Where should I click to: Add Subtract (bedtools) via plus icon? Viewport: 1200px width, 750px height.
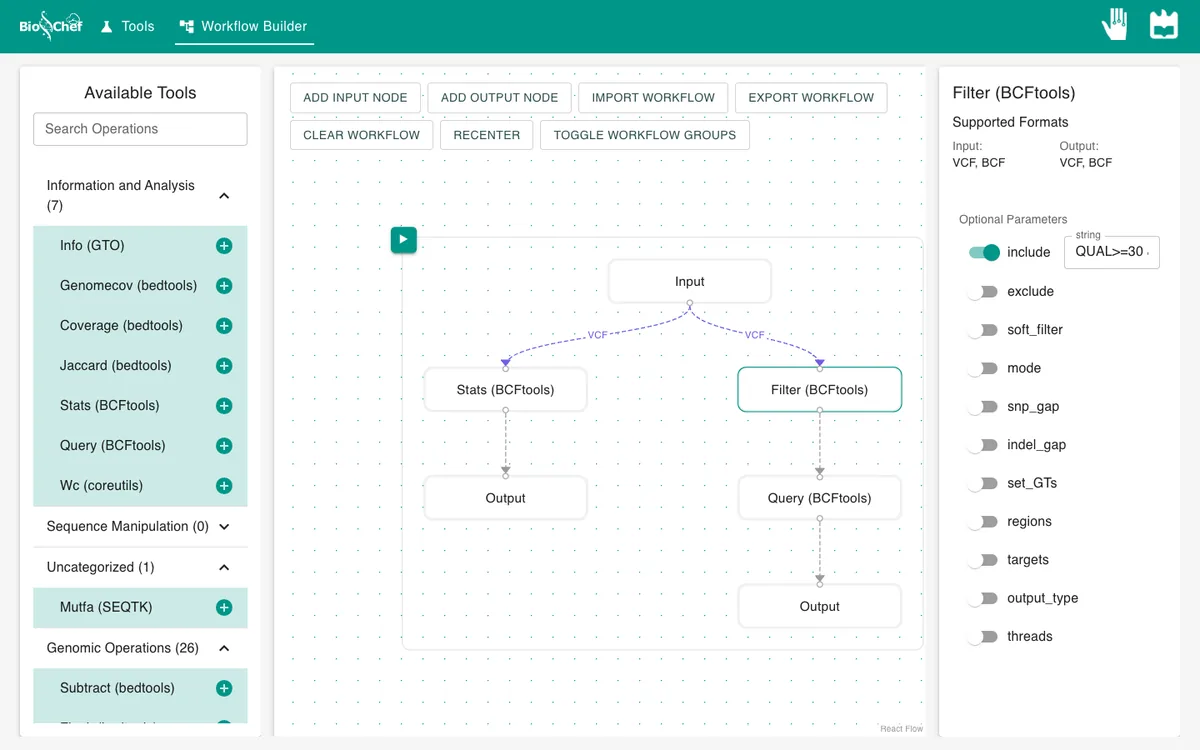(224, 688)
